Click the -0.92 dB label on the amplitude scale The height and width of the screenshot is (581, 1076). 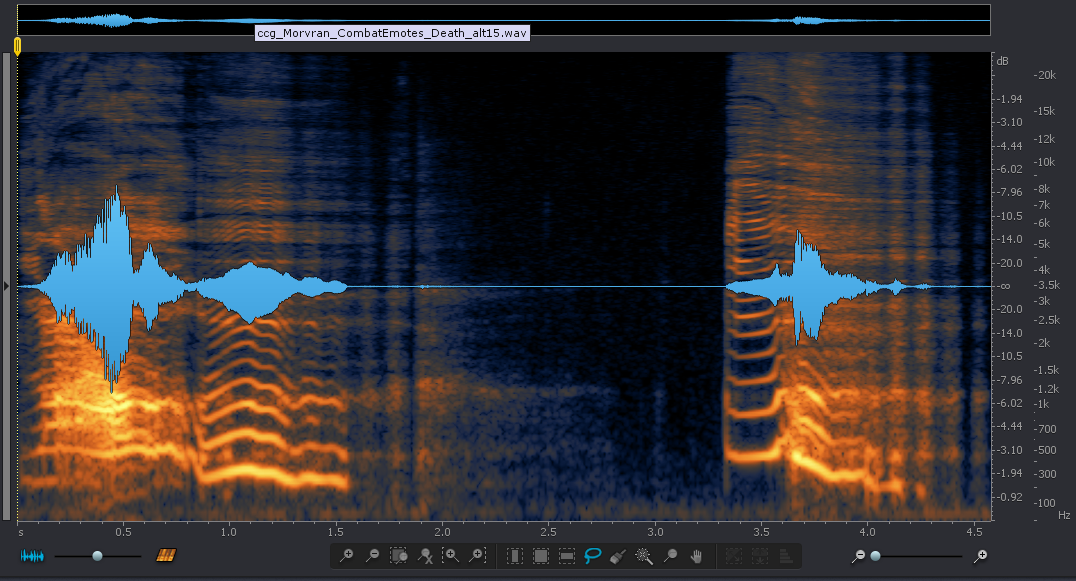[x=1009, y=497]
